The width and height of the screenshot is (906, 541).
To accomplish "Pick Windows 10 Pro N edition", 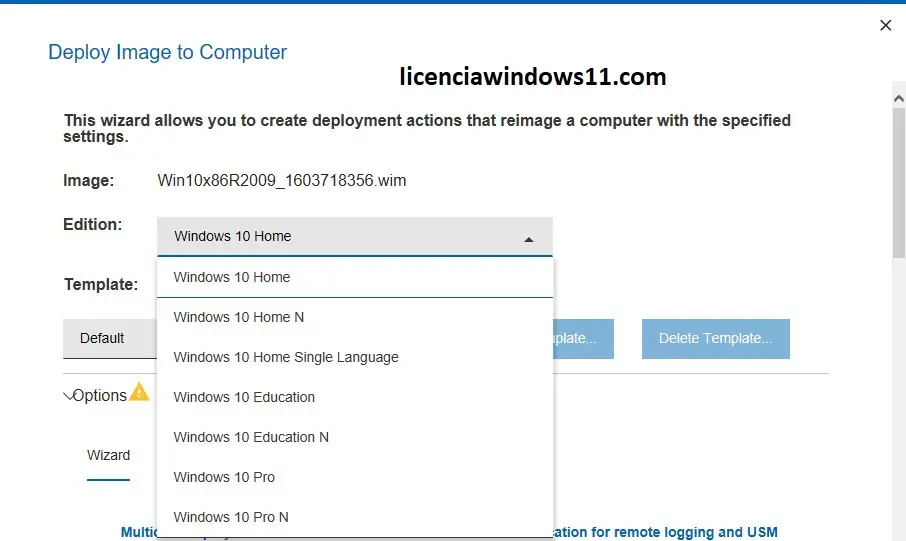I will pos(355,517).
